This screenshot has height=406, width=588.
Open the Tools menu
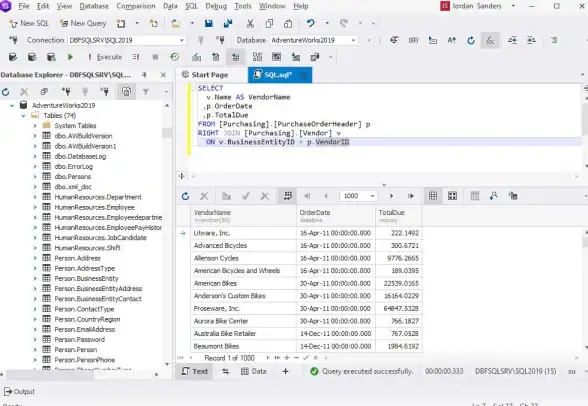(x=243, y=6)
